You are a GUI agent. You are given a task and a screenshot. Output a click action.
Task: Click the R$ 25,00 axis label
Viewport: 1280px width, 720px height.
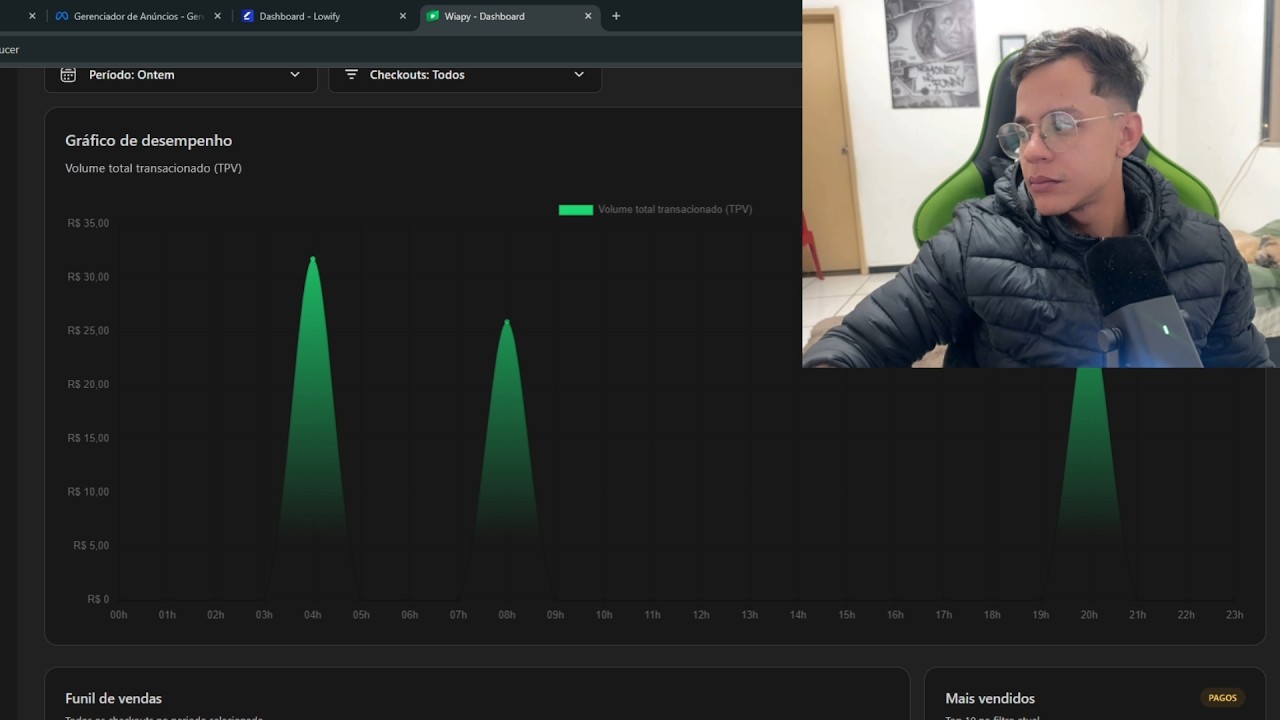coord(88,331)
